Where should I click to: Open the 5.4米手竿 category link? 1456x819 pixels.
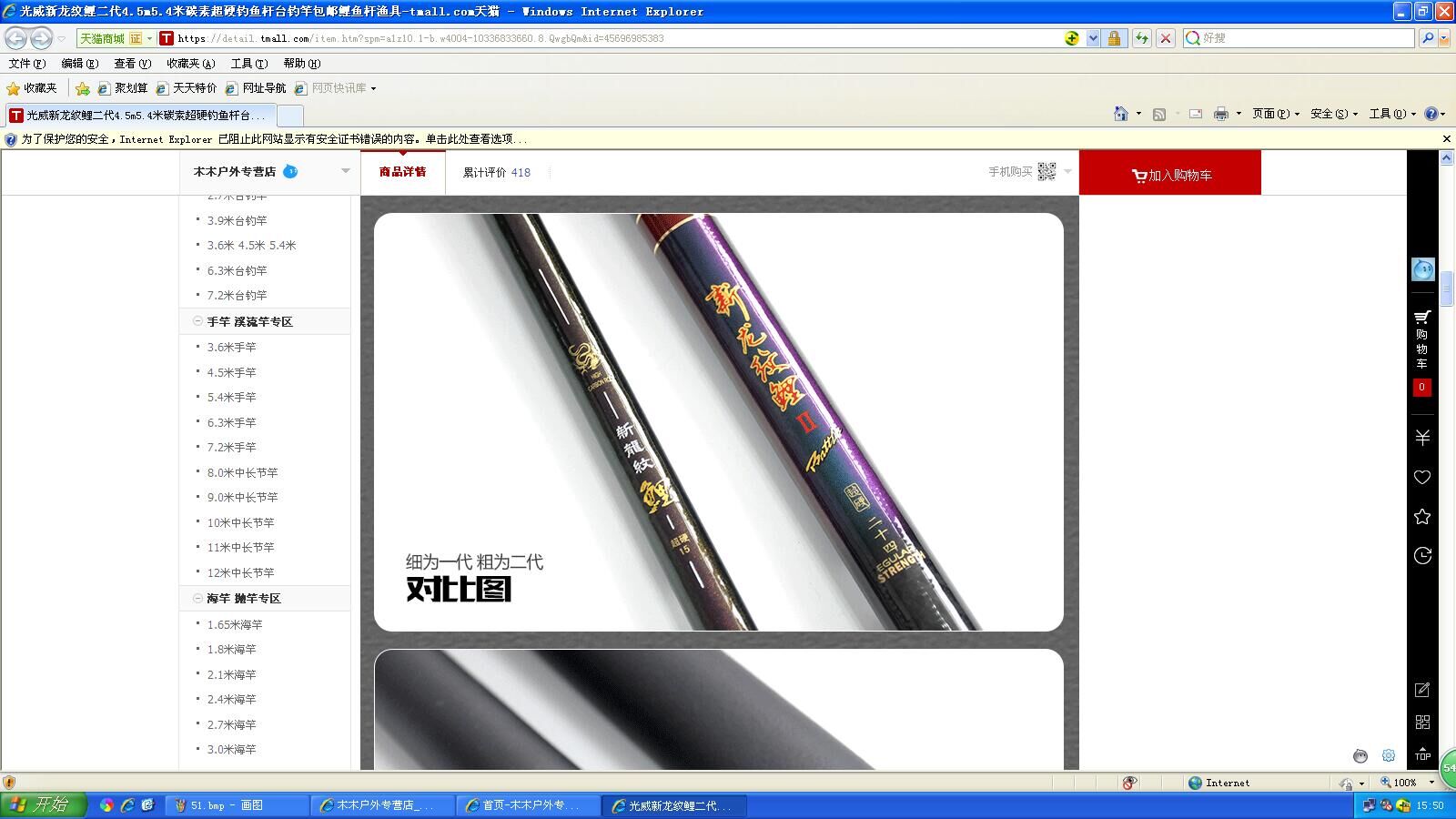(x=231, y=397)
